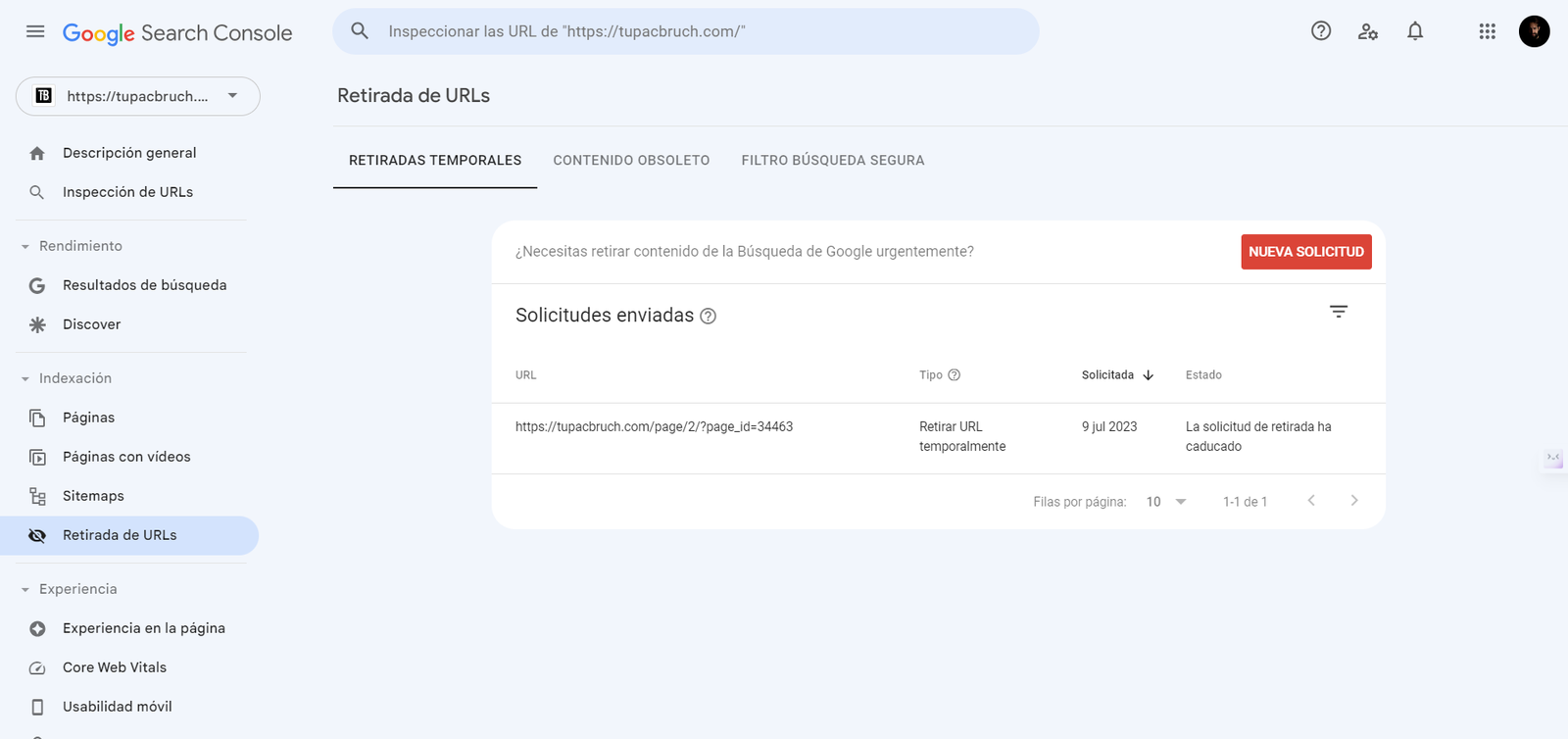Select the Retiradas temporales tab
The width and height of the screenshot is (1568, 739).
(x=435, y=160)
